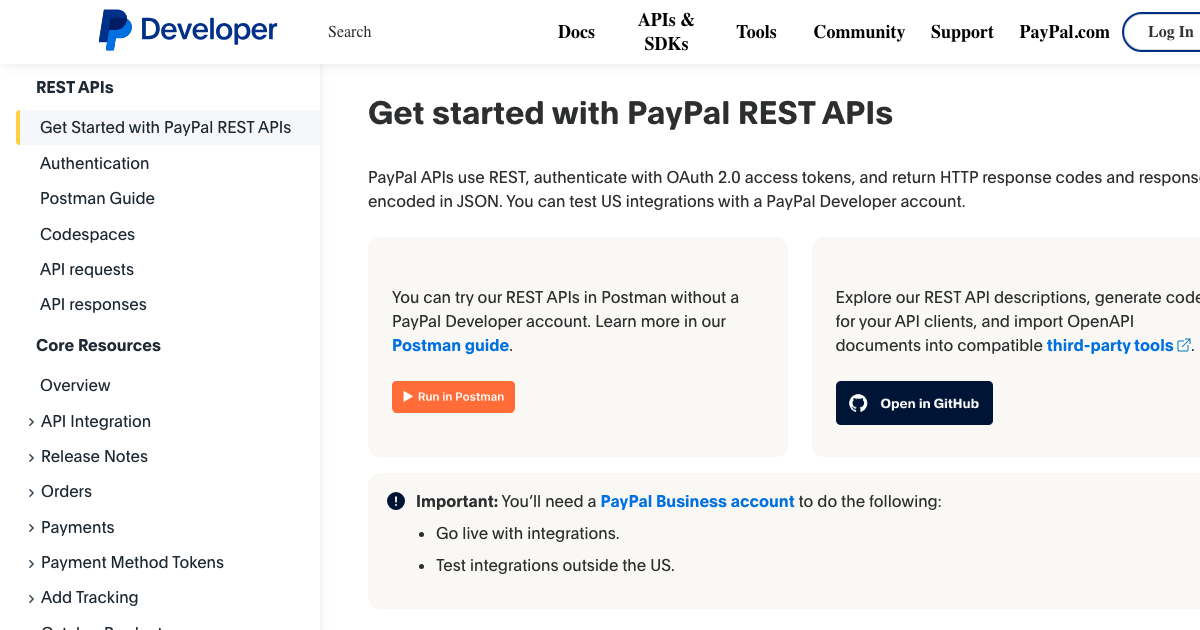Open the Authentication sidebar page
1200x630 pixels.
pyautogui.click(x=94, y=163)
